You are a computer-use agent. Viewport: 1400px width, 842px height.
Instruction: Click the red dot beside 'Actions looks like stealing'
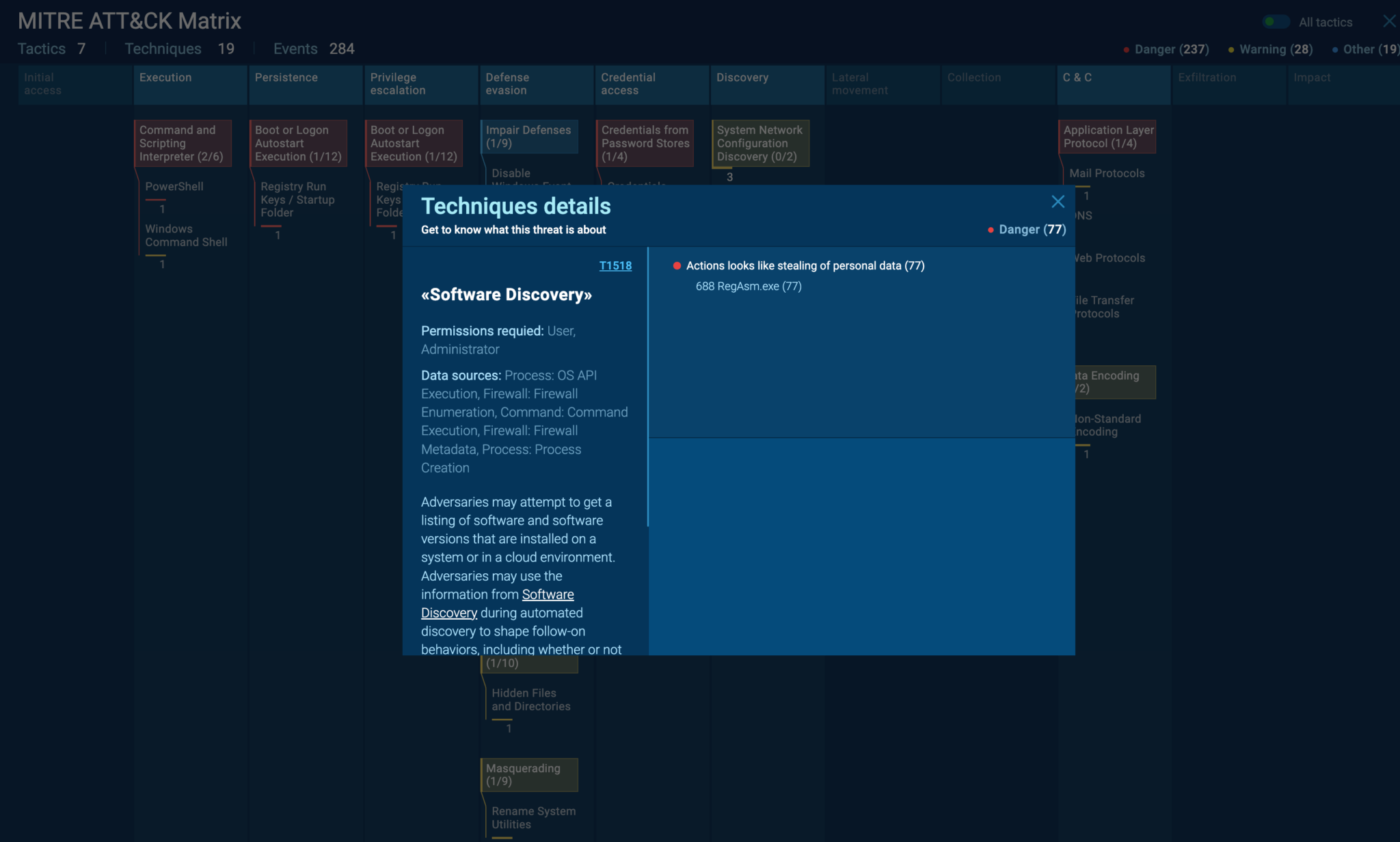tap(677, 265)
